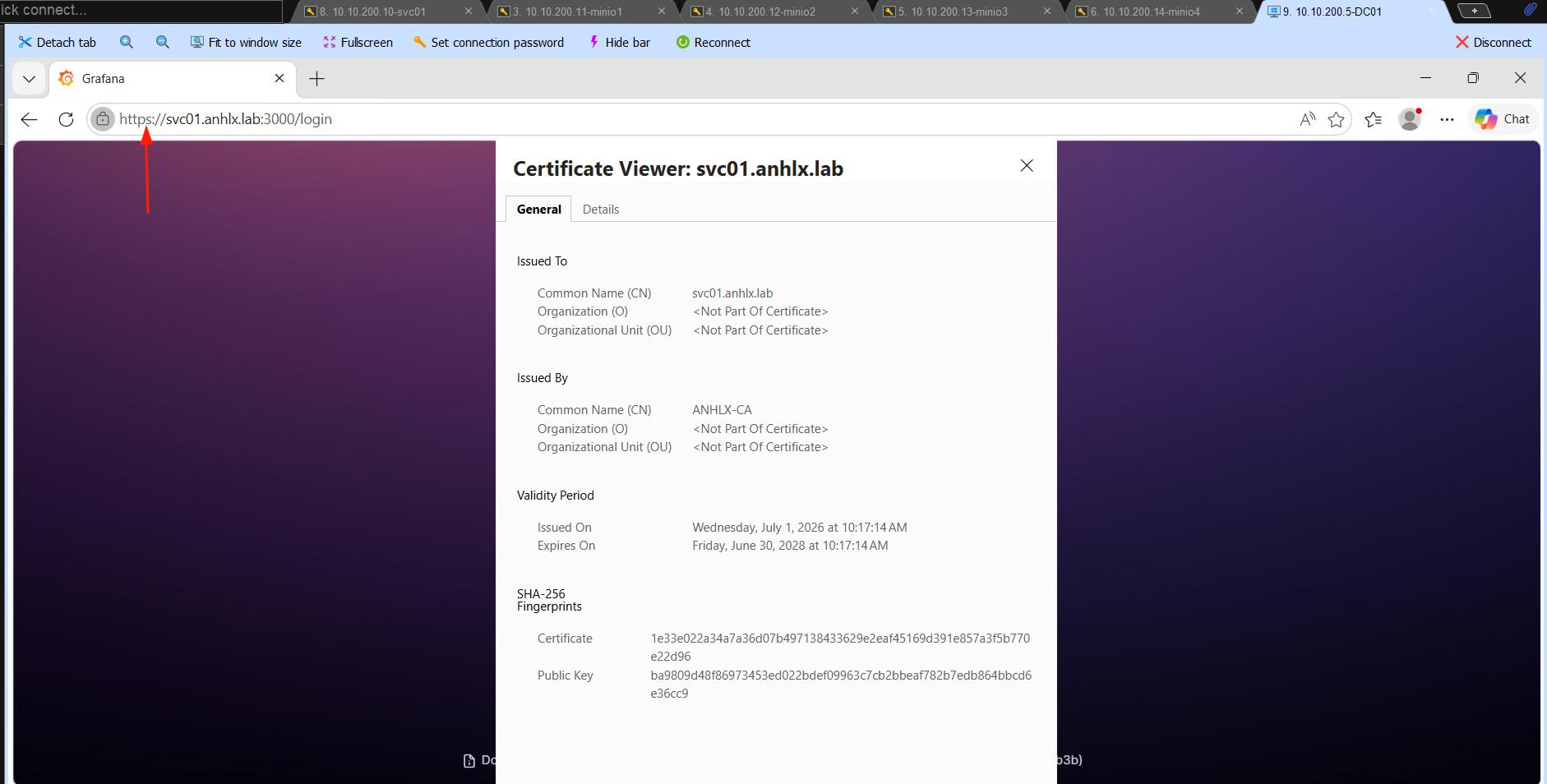
Task: Click Fit to window size
Action: 246,42
